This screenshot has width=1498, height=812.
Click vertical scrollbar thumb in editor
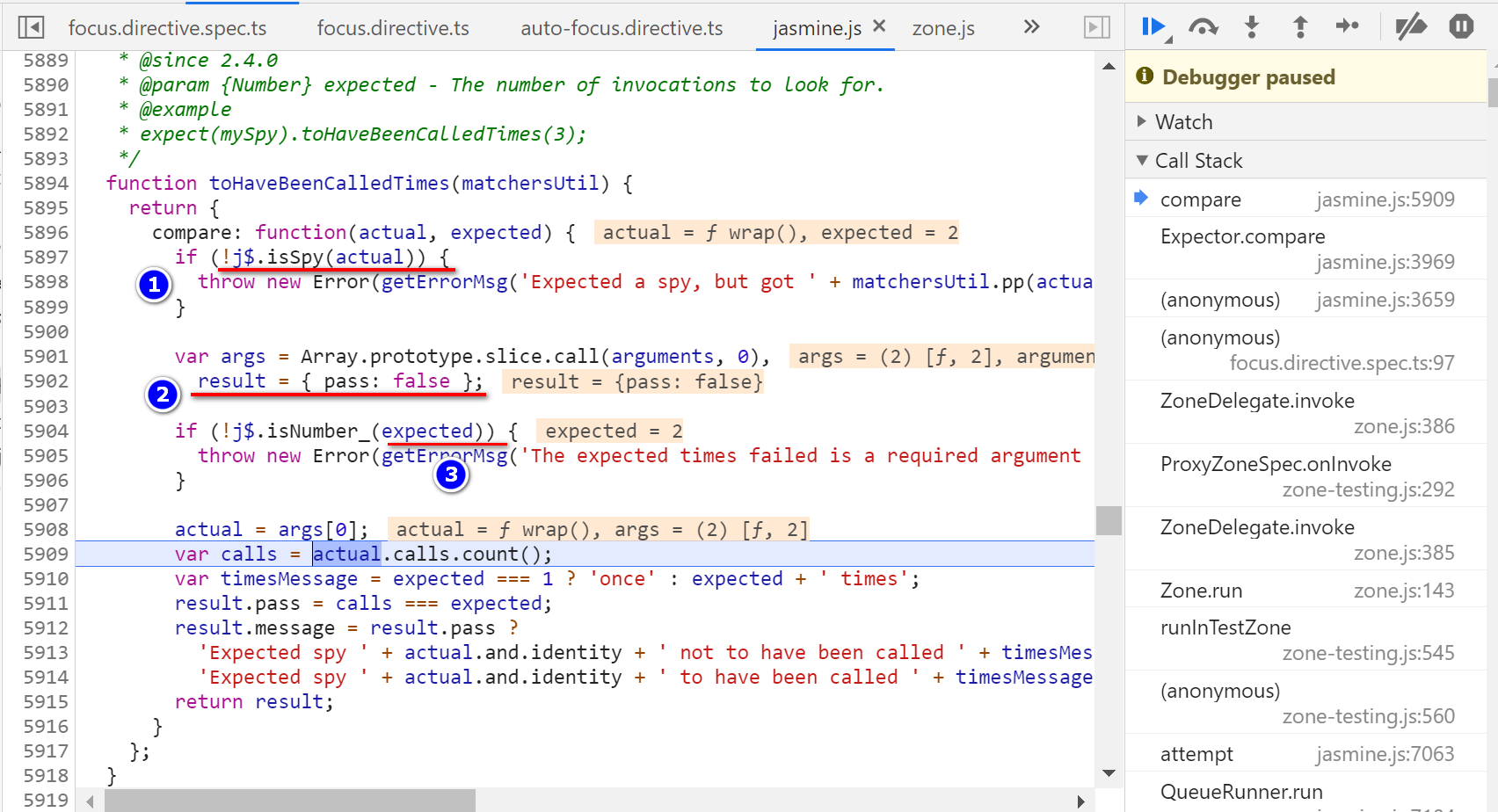[x=1109, y=520]
